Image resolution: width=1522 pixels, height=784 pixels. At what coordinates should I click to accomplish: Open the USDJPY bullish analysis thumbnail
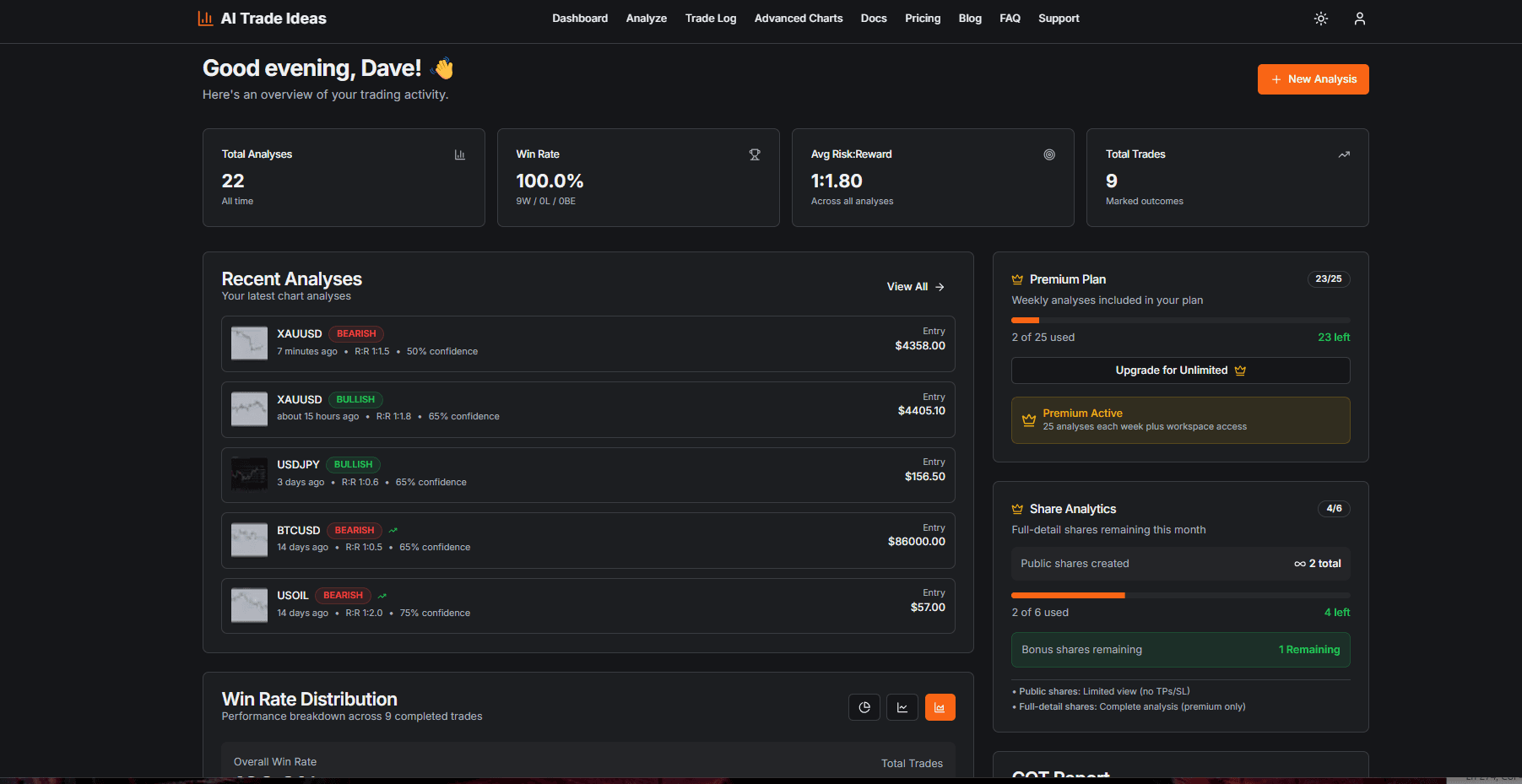(x=249, y=474)
